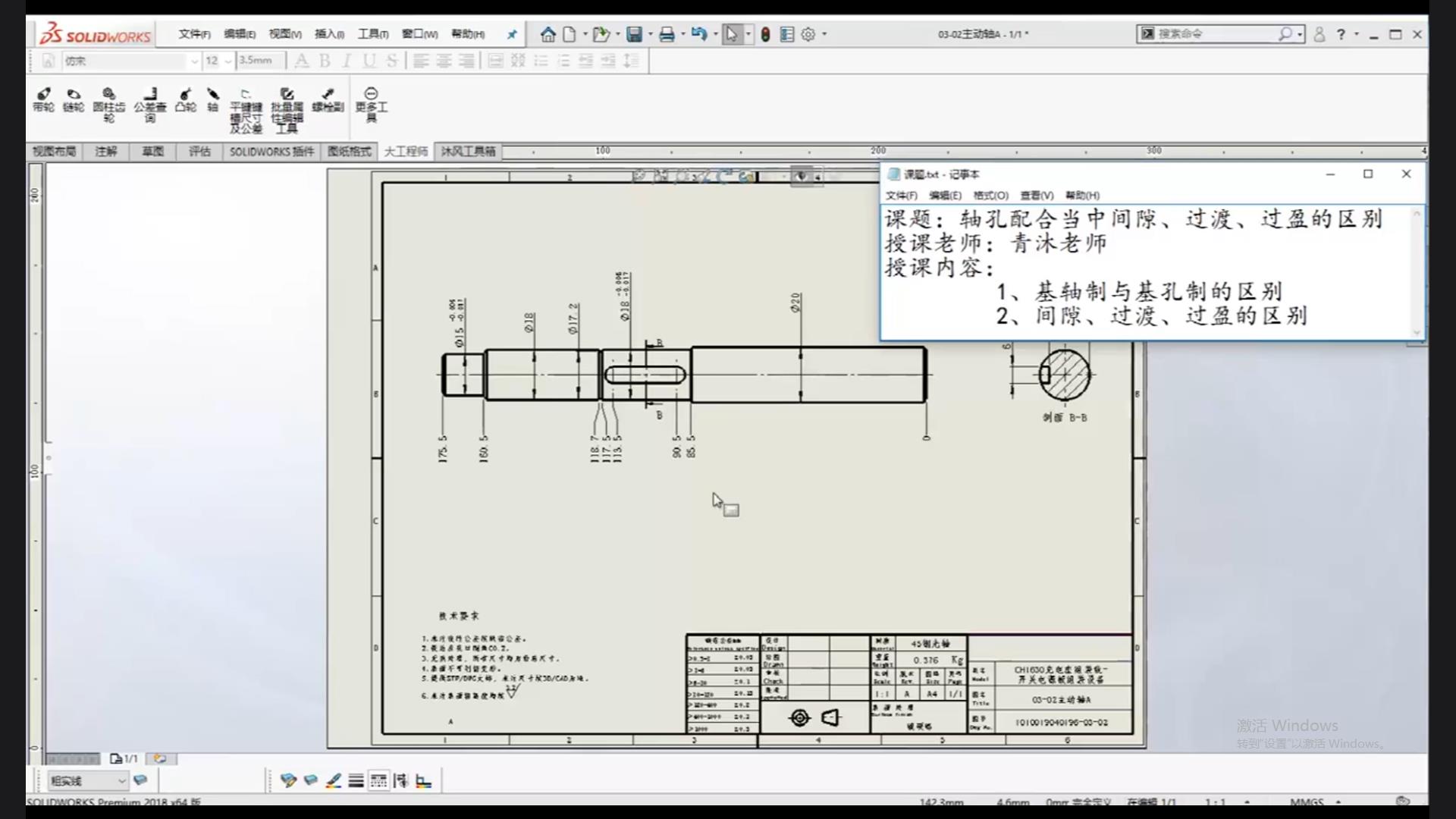
Task: Click the layer properties icon beside 粗实线
Action: click(140, 780)
